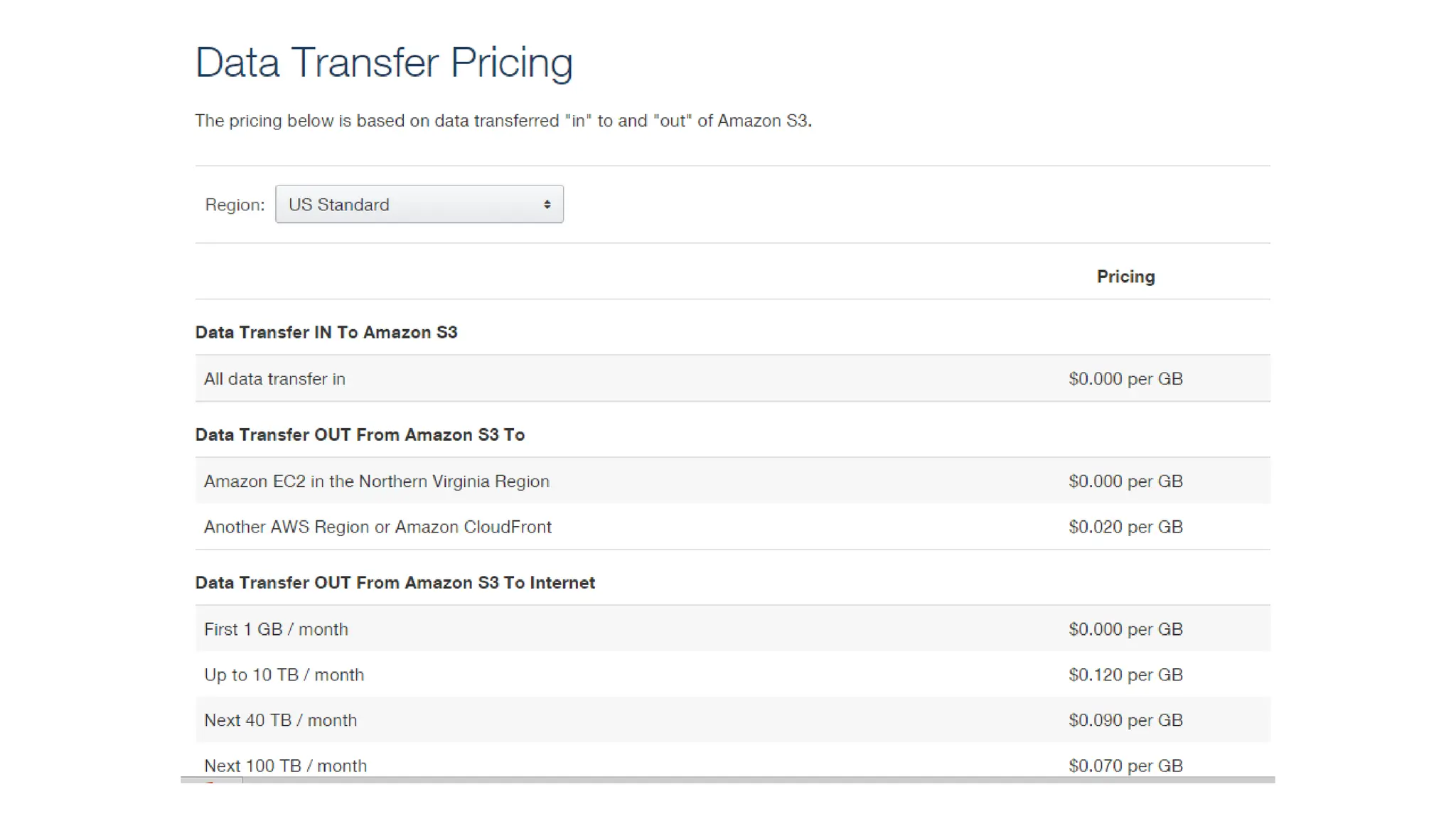Click the $0.090 per GB price
This screenshot has height=819, width=1456.
click(x=1125, y=720)
